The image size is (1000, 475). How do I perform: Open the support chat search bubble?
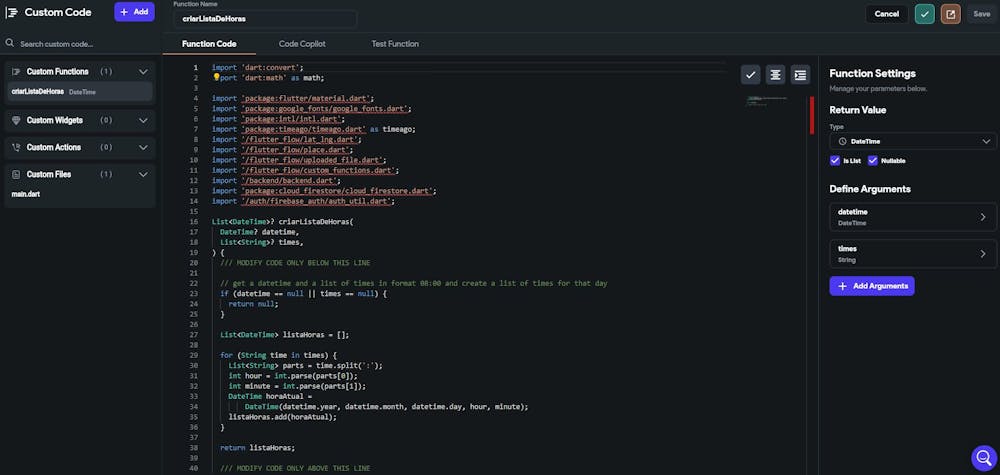(983, 458)
